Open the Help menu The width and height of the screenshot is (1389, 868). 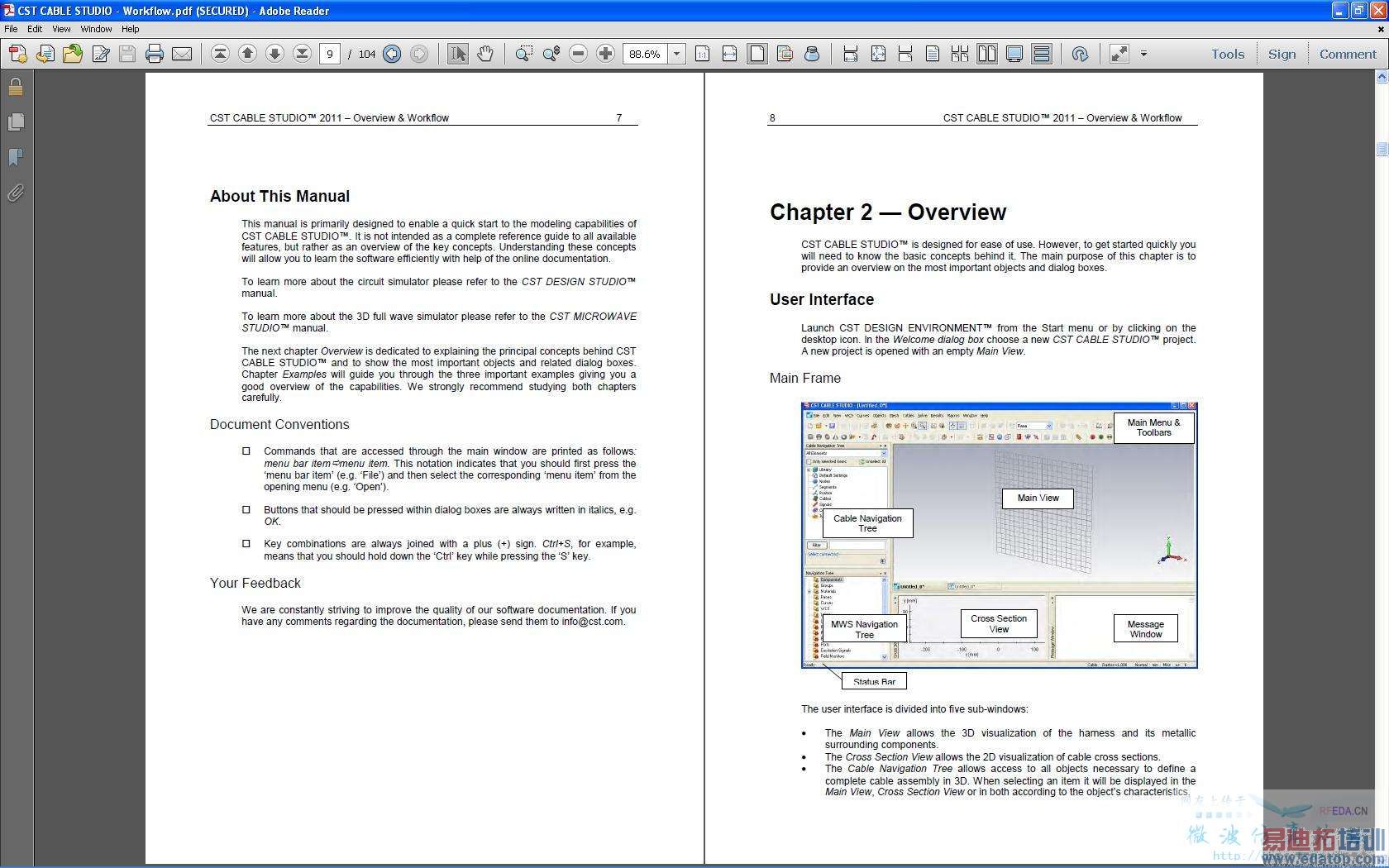(131, 29)
